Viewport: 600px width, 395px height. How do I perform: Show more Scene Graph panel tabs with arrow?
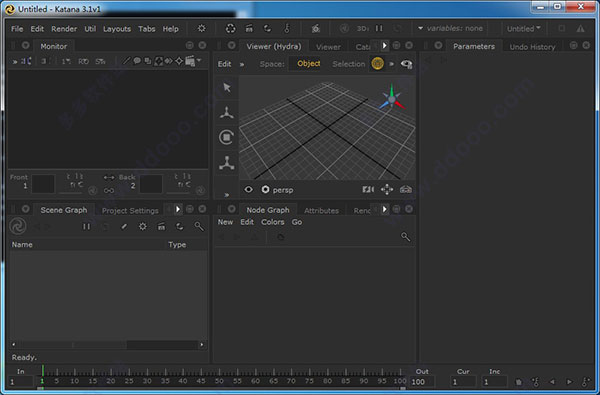[x=178, y=209]
